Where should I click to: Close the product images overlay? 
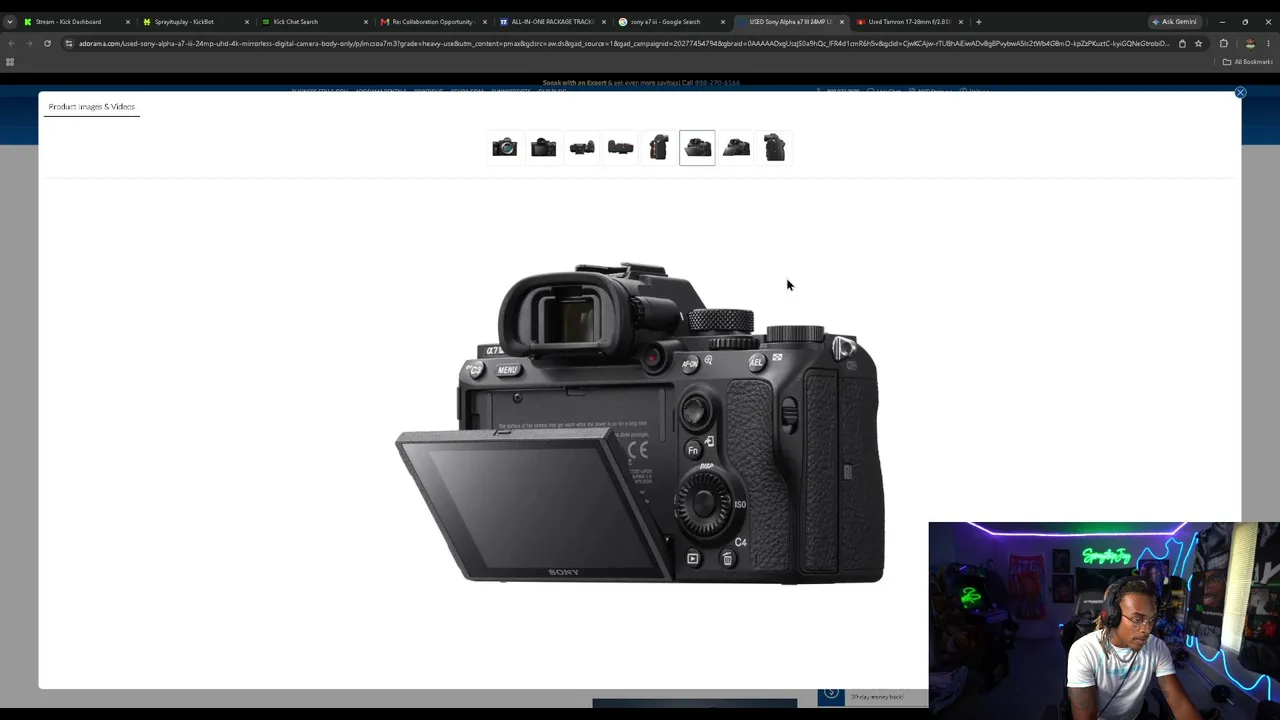tap(1240, 93)
